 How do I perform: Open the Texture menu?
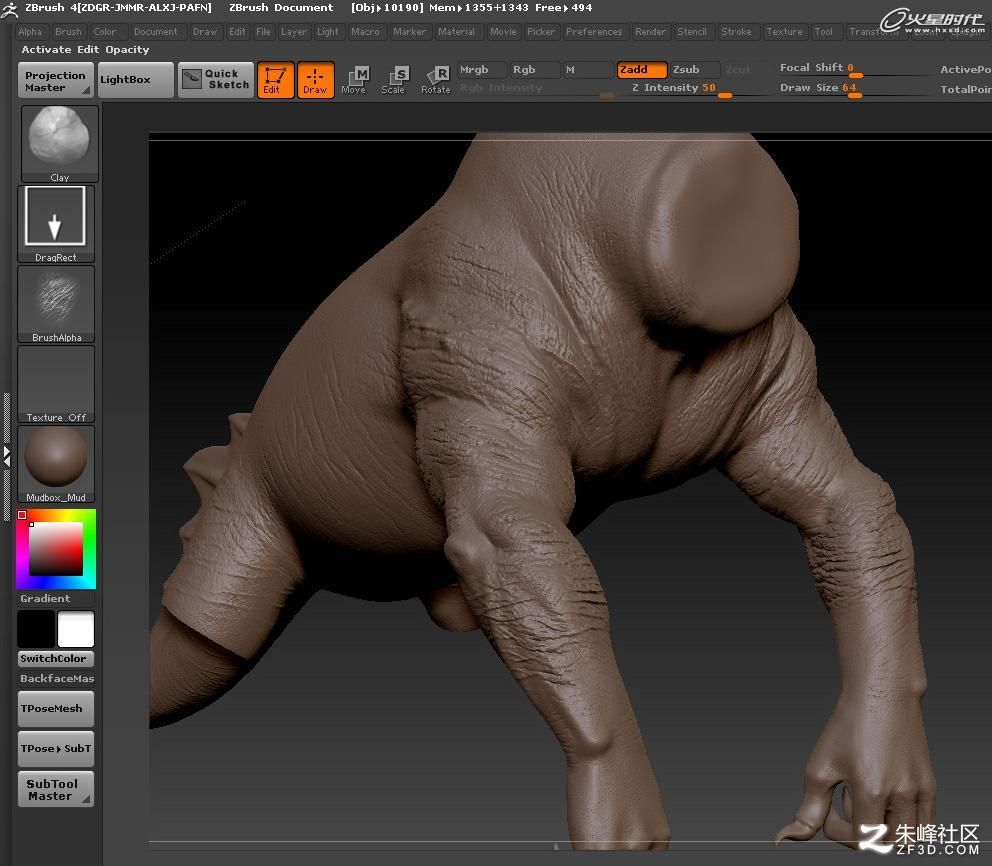click(x=784, y=32)
